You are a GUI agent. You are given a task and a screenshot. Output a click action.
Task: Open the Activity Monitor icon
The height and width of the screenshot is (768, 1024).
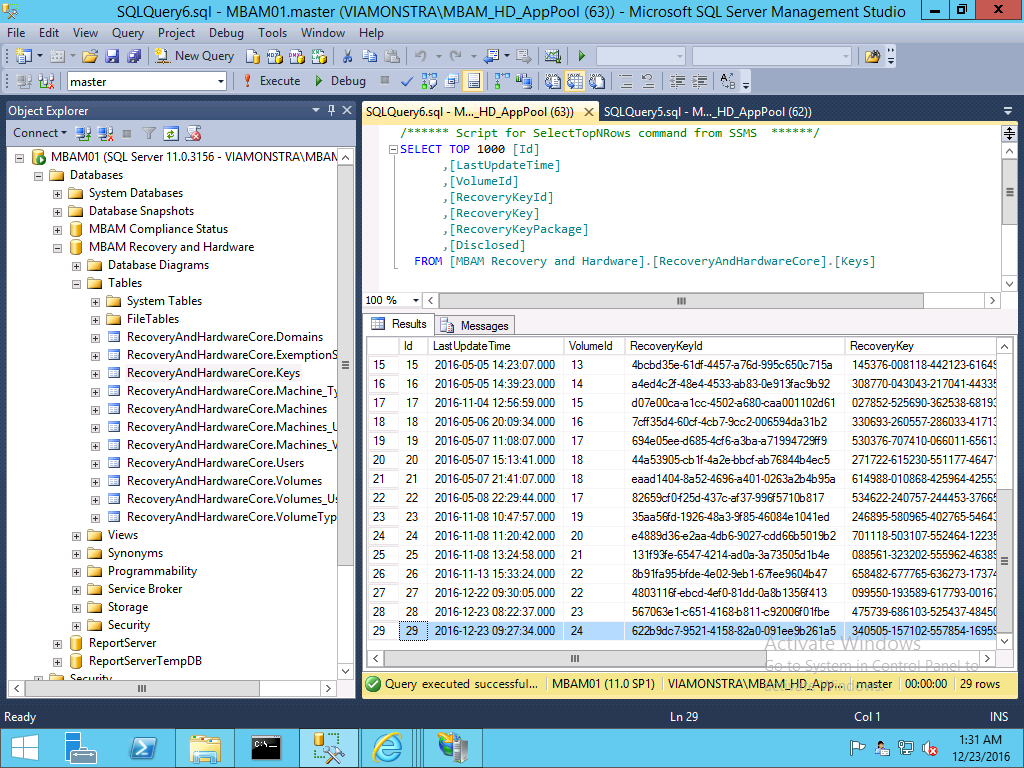(x=552, y=56)
